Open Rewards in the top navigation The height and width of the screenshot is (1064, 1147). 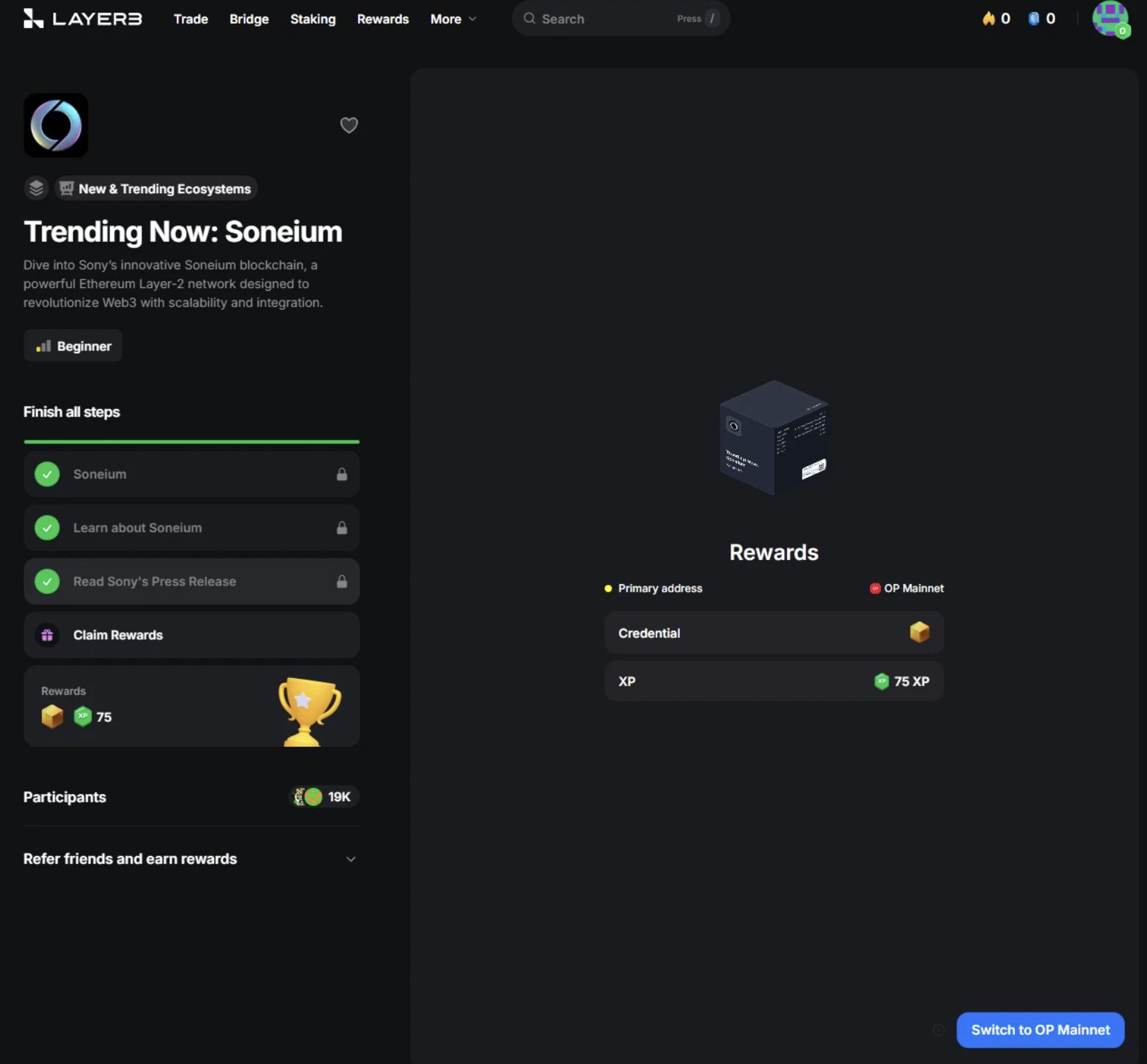click(382, 19)
